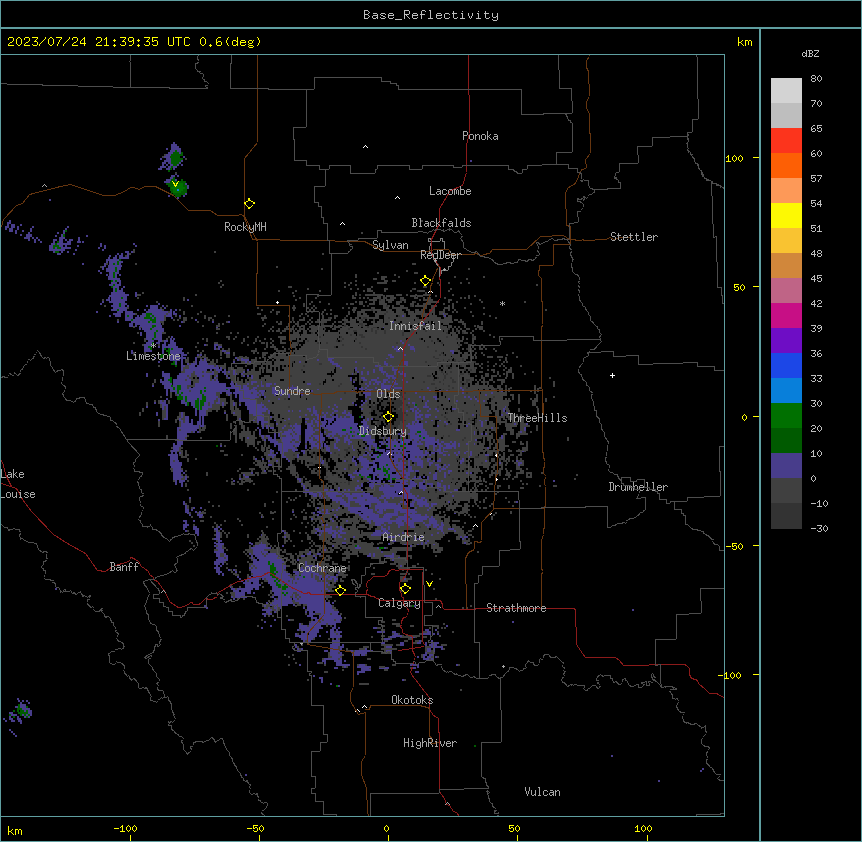Click the 100 tick on right vertical axis
The height and width of the screenshot is (842, 862).
coord(734,158)
